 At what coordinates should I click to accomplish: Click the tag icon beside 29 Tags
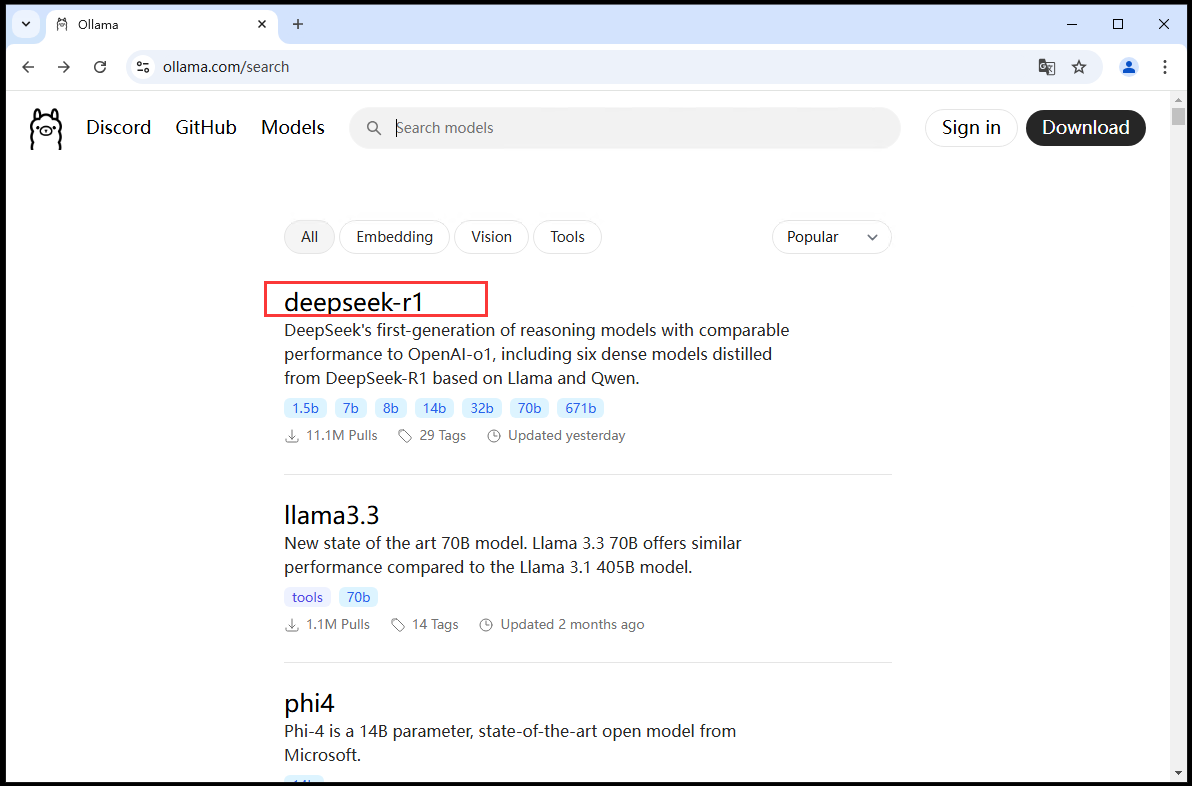pos(405,436)
